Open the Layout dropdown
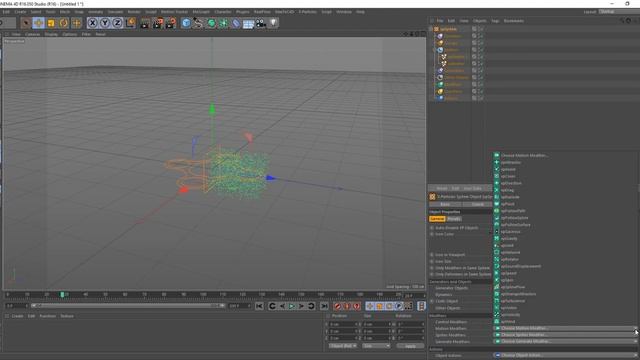The height and width of the screenshot is (360, 640). [619, 12]
